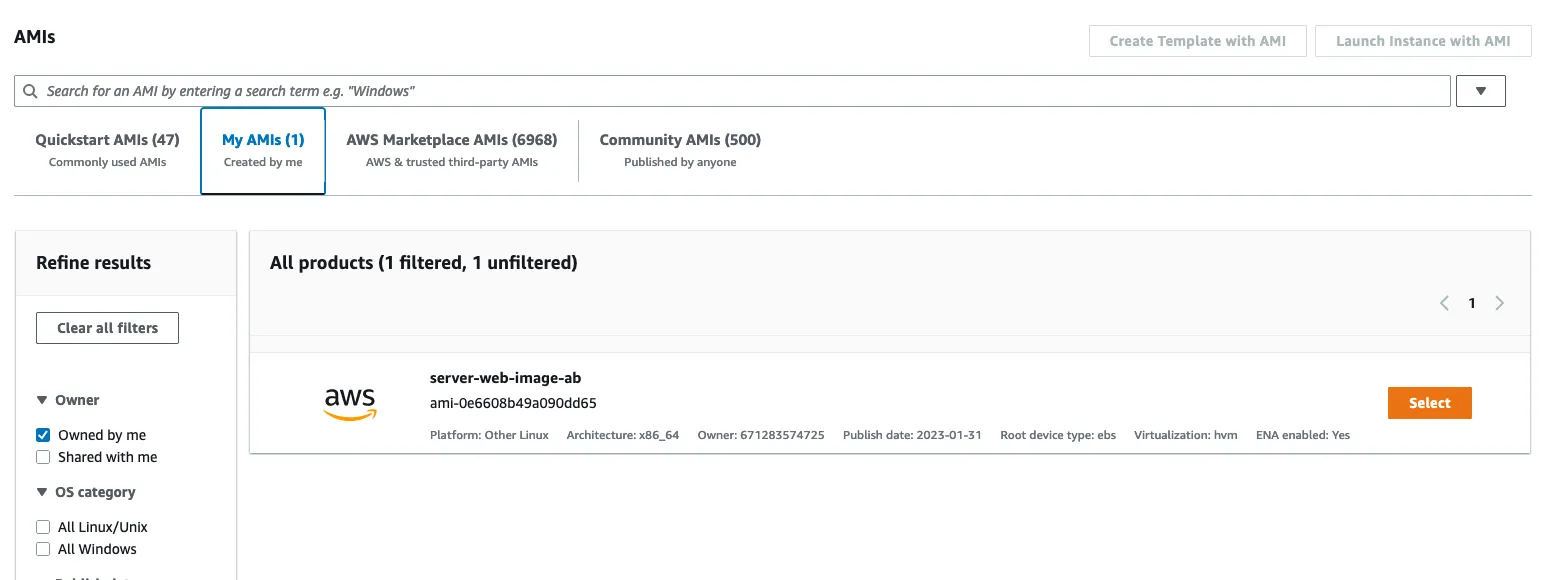Switch to the Quickstart AMIs tab
Viewport: 1546px width, 580px height.
[107, 150]
